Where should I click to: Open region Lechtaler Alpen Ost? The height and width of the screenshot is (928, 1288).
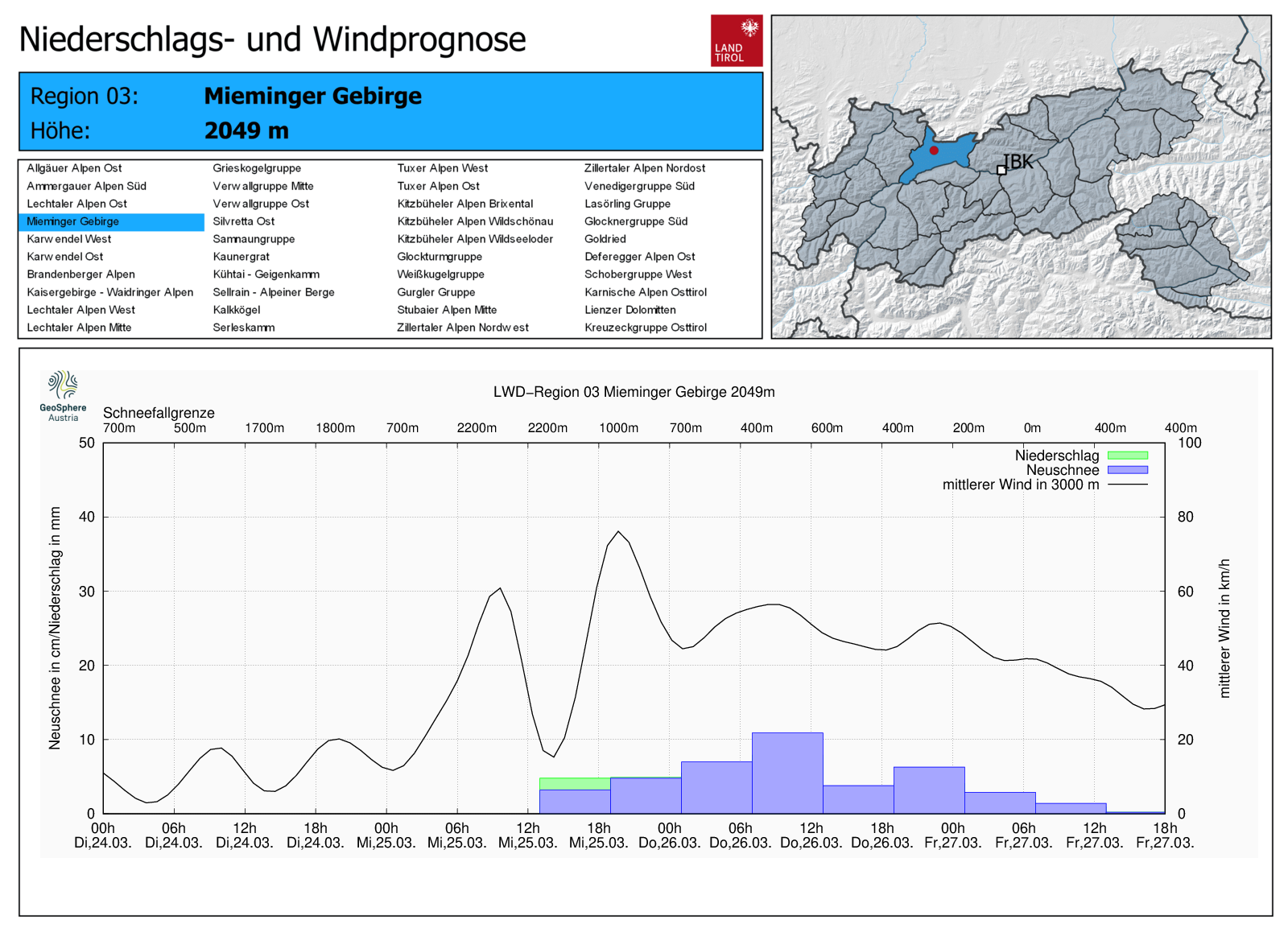(x=76, y=204)
